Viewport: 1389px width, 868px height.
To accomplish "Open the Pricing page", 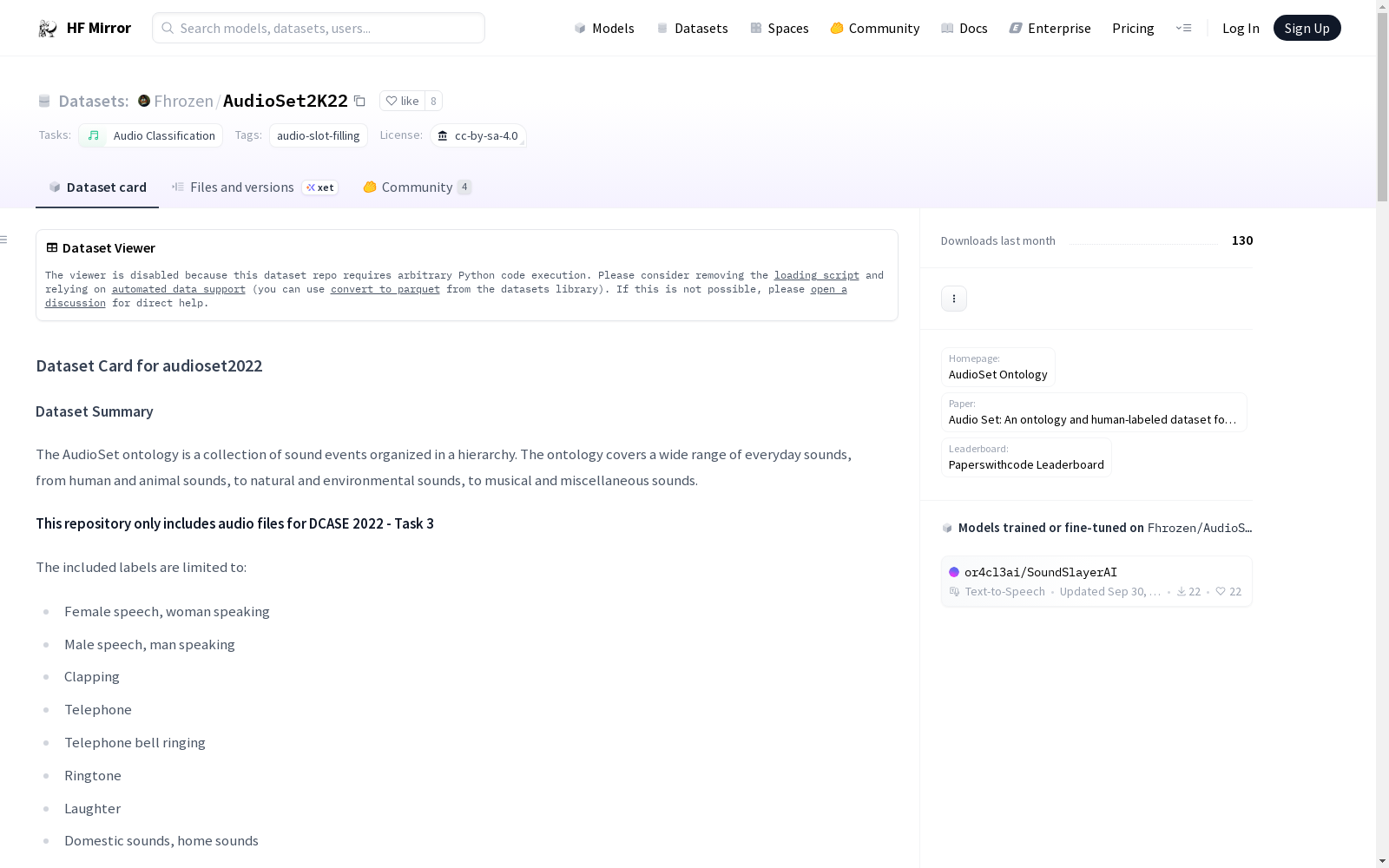I will 1133,28.
